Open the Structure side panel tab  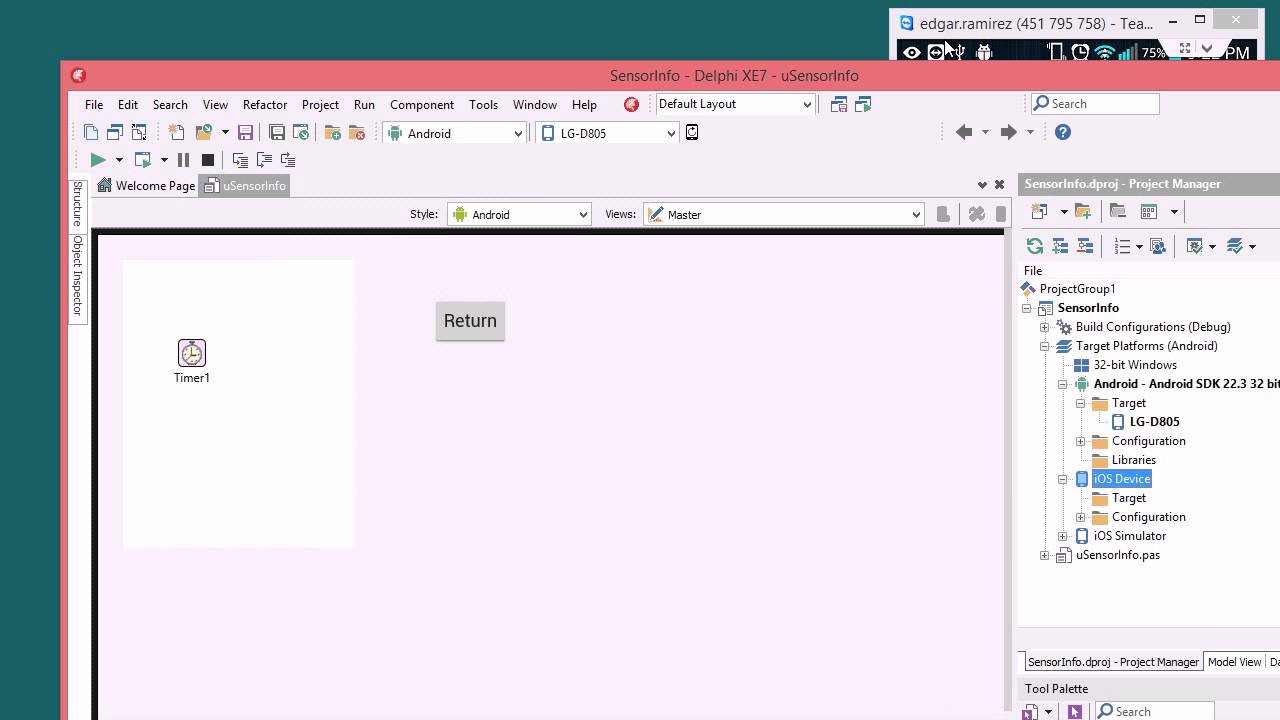click(77, 204)
